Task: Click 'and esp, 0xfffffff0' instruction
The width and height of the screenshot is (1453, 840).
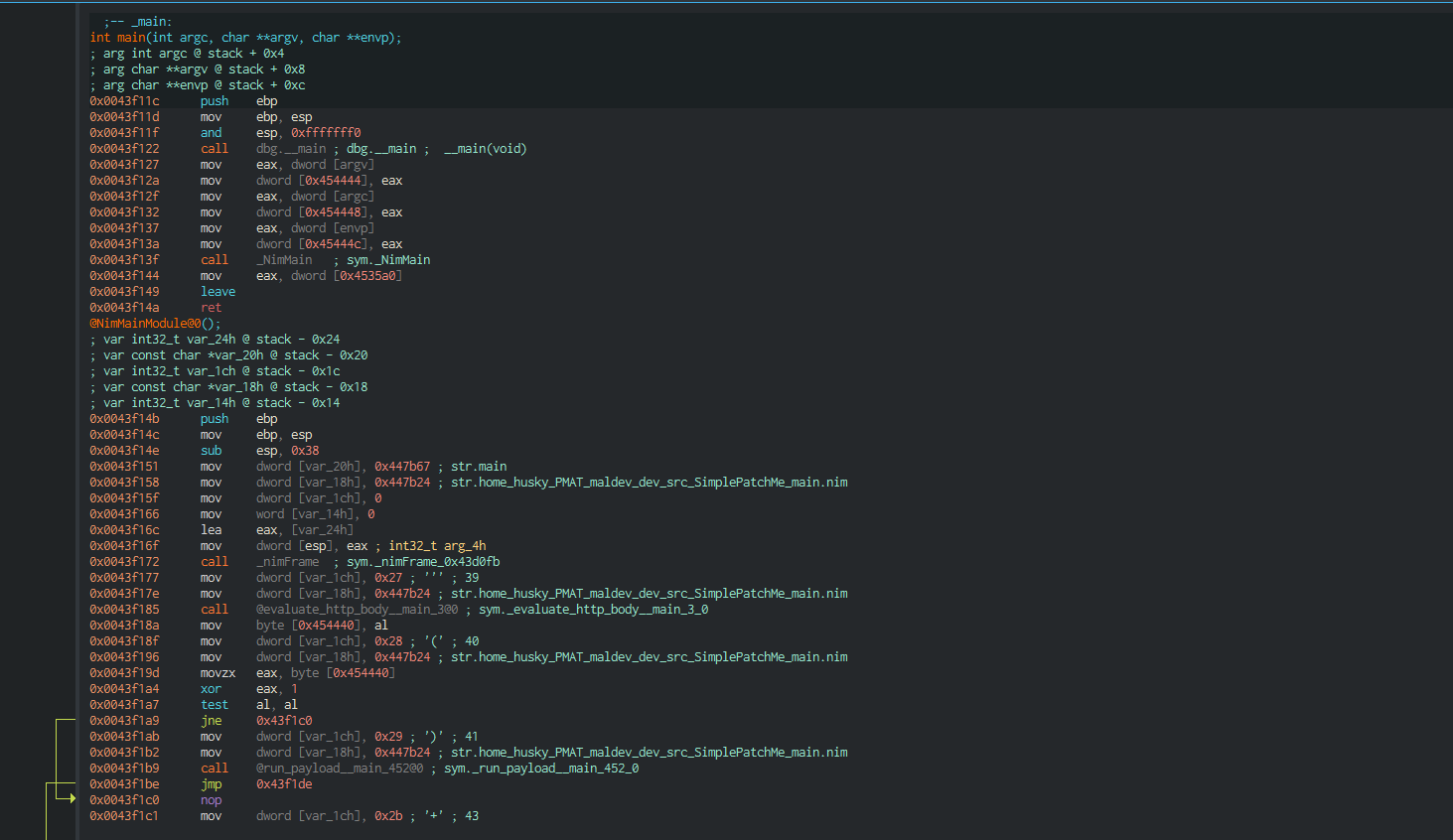Action: tap(280, 133)
